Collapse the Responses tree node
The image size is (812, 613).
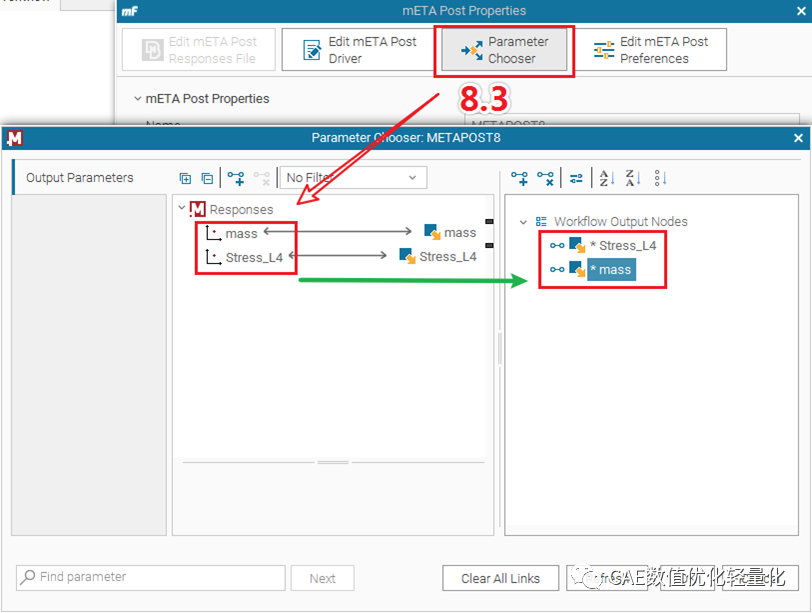tap(181, 208)
